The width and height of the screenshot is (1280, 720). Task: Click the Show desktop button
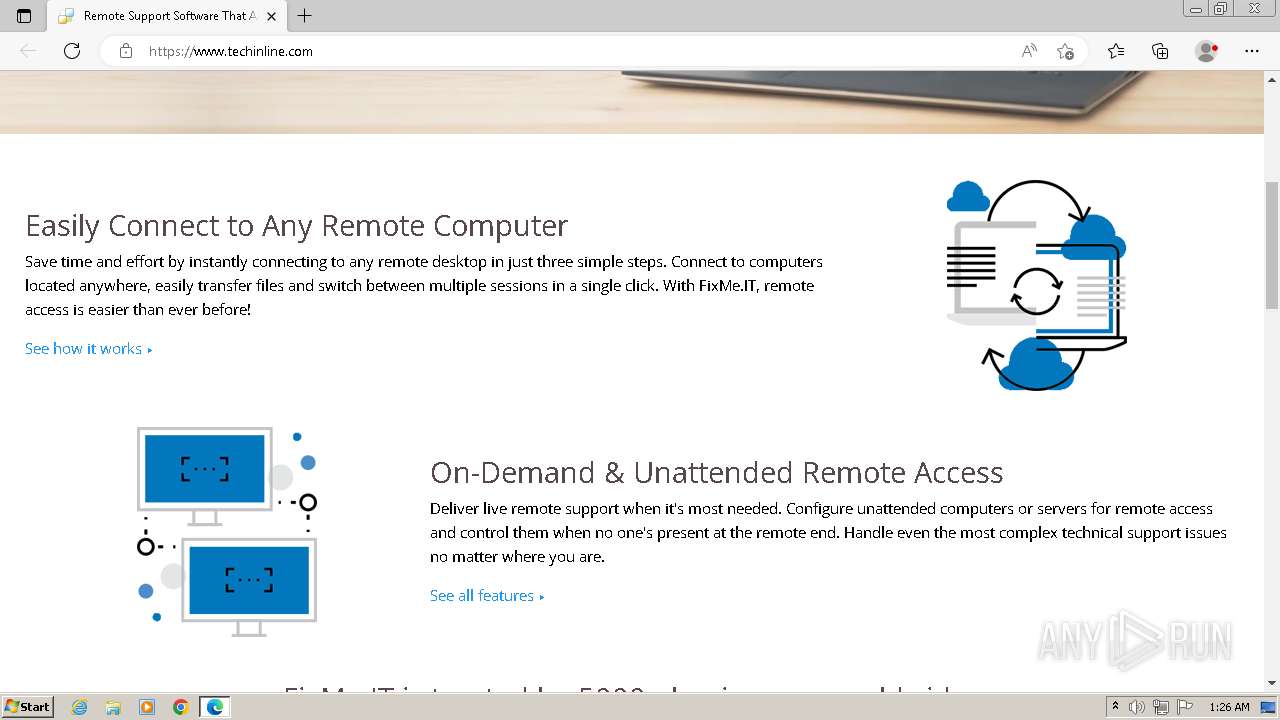1269,707
